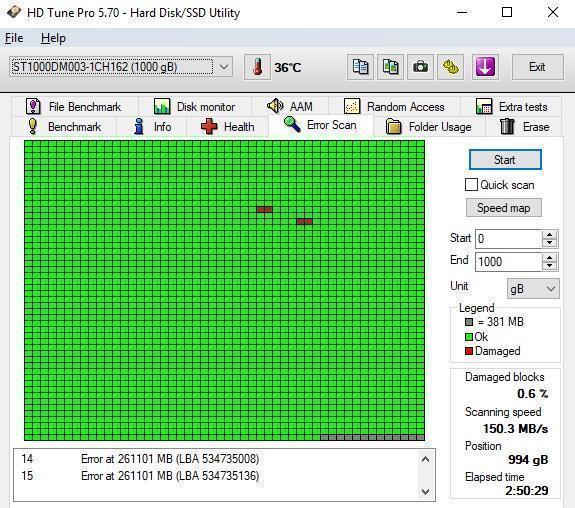Screen dimensions: 575x508
Task: Click the error log scroll down arrow
Action: [x=425, y=491]
